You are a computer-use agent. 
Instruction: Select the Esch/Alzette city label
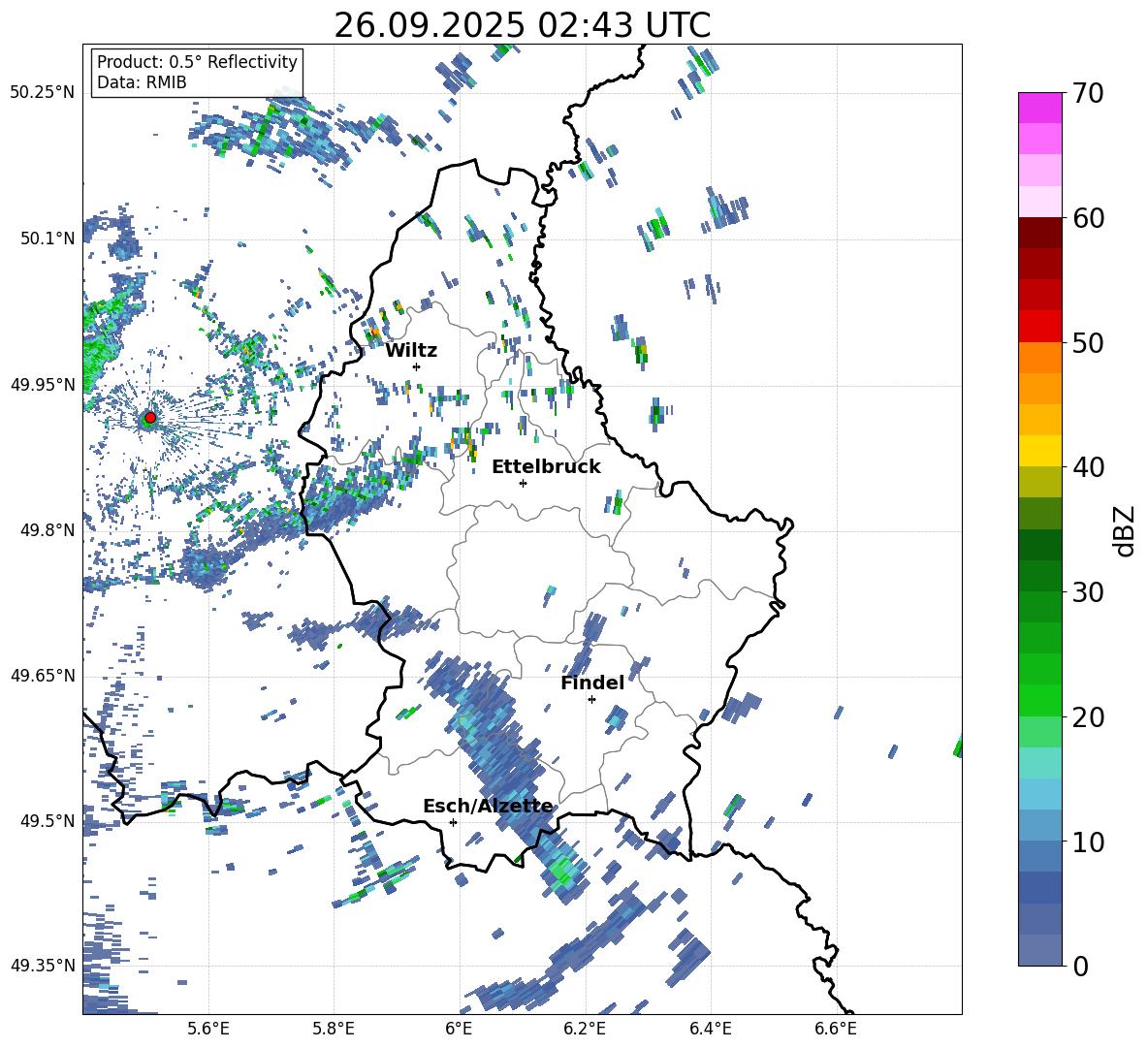click(x=488, y=806)
